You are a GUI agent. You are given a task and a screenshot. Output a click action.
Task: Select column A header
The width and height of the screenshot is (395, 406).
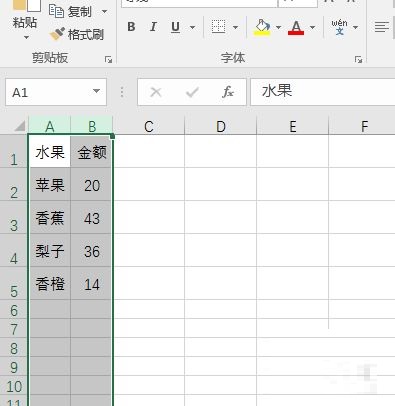click(50, 126)
